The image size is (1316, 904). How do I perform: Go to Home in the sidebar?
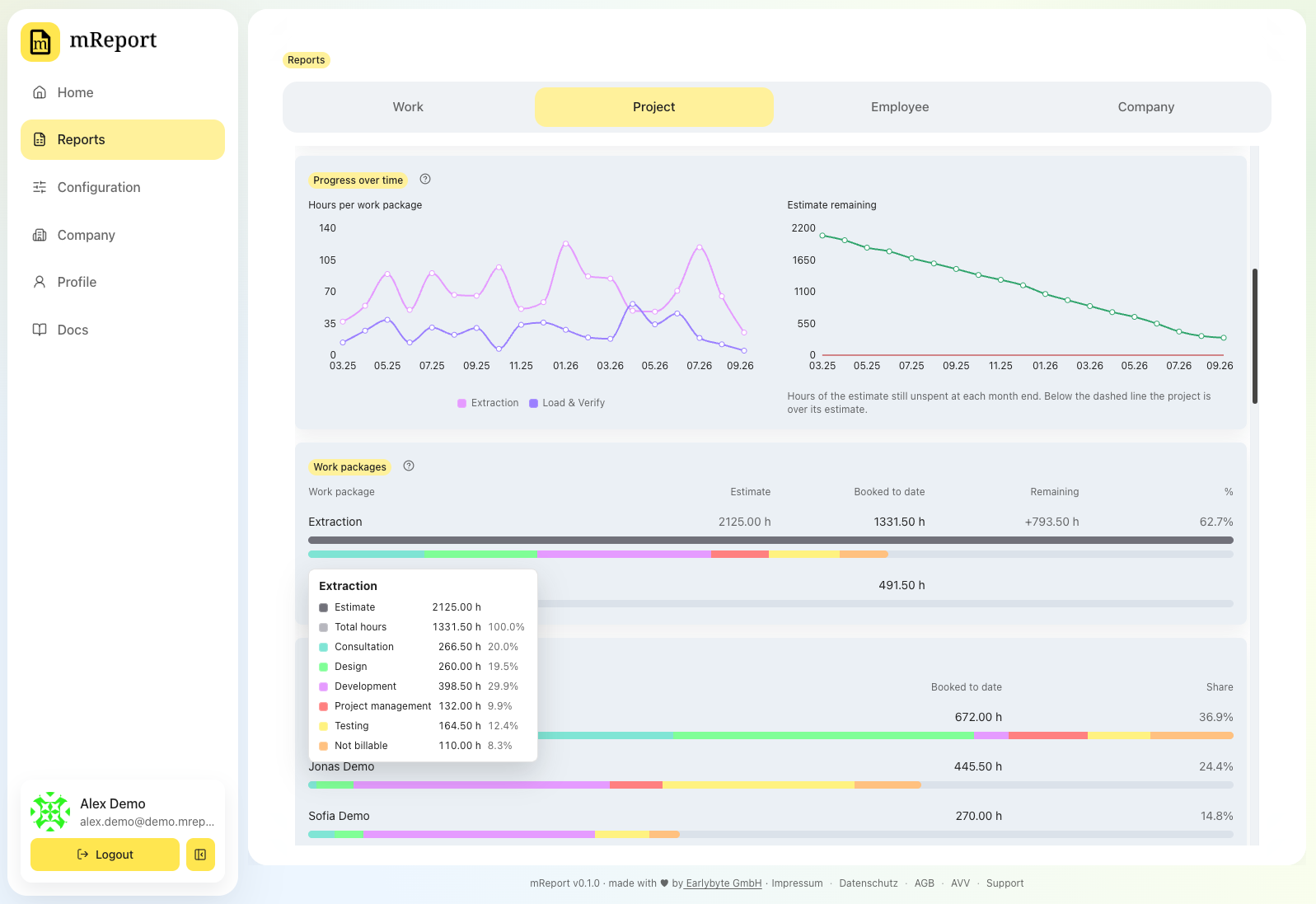(123, 92)
